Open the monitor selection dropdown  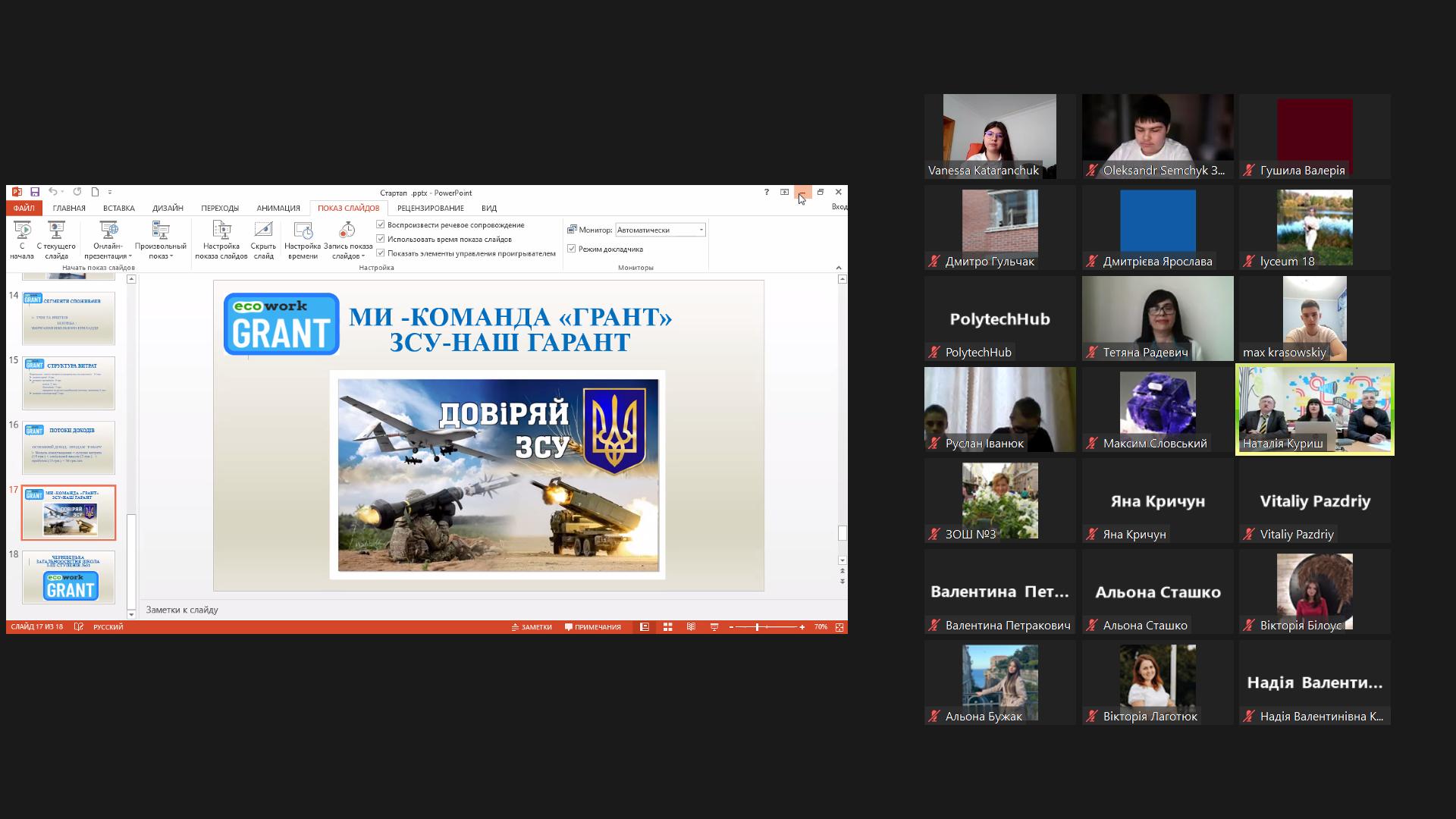pyautogui.click(x=701, y=230)
